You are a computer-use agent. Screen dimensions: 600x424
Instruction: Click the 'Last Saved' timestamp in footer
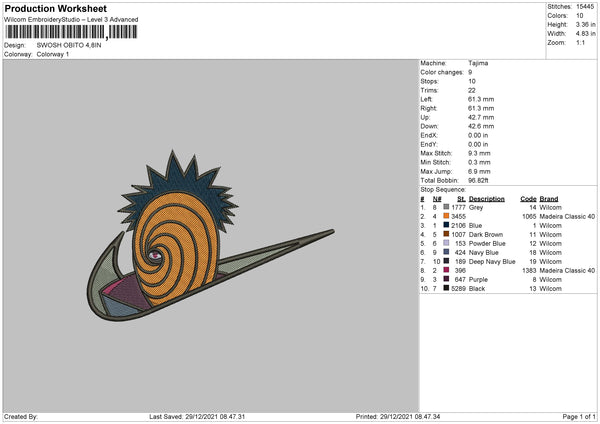(197, 416)
